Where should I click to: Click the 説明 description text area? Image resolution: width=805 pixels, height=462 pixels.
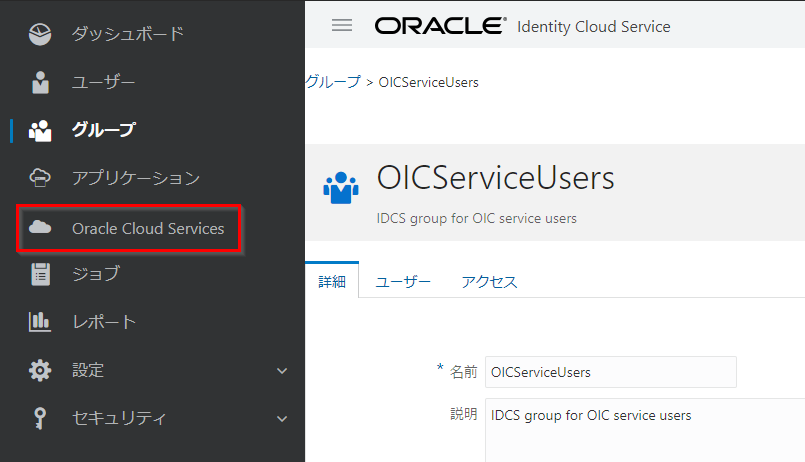645,430
